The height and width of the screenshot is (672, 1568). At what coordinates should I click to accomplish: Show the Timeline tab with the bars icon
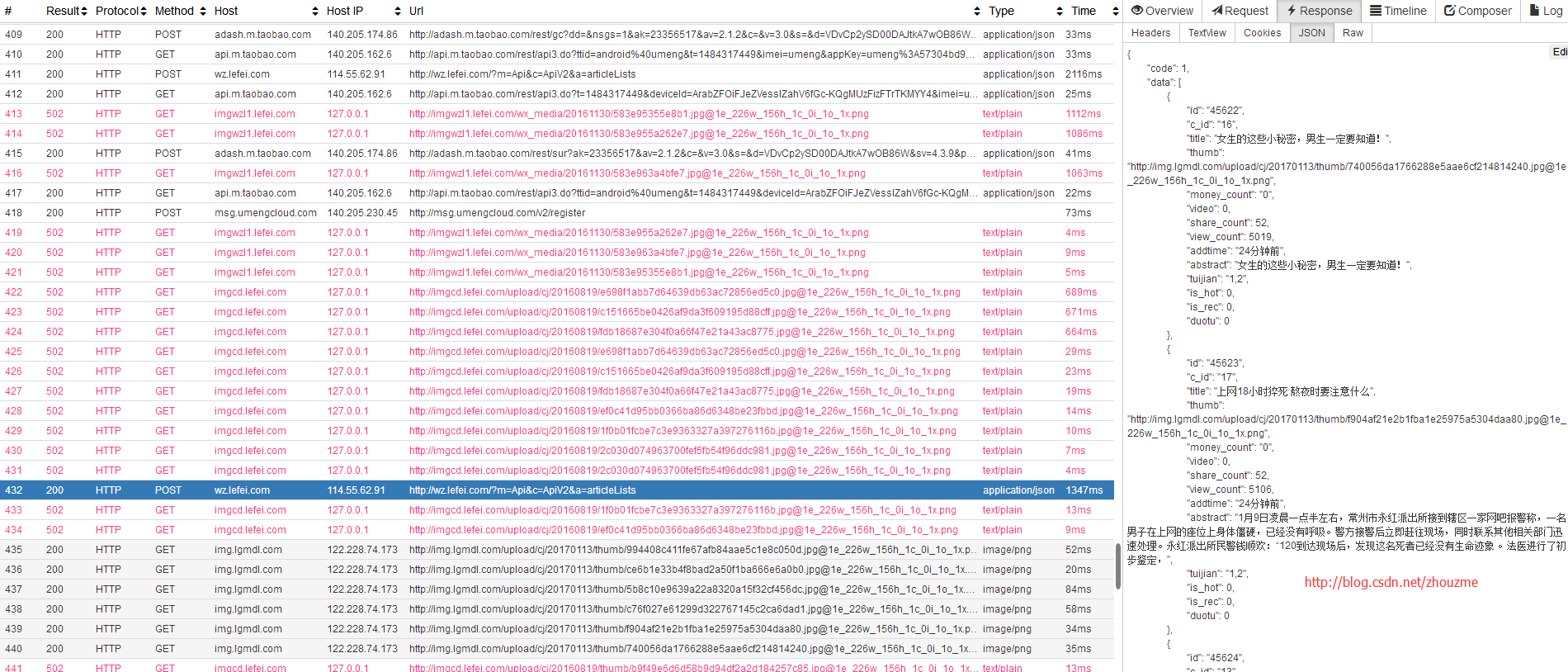(x=1398, y=11)
